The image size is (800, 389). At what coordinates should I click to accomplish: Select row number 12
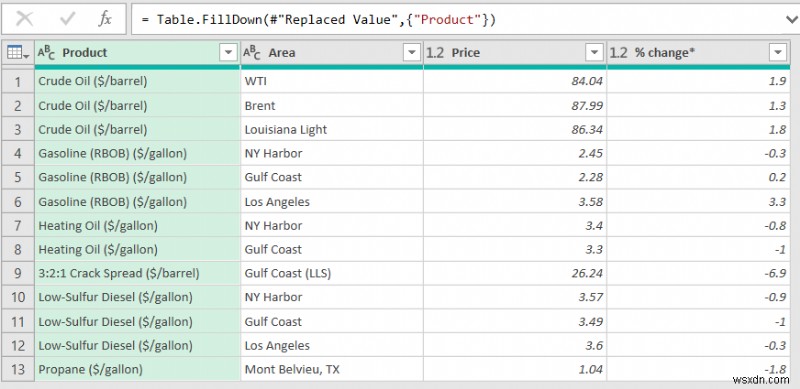(x=18, y=345)
